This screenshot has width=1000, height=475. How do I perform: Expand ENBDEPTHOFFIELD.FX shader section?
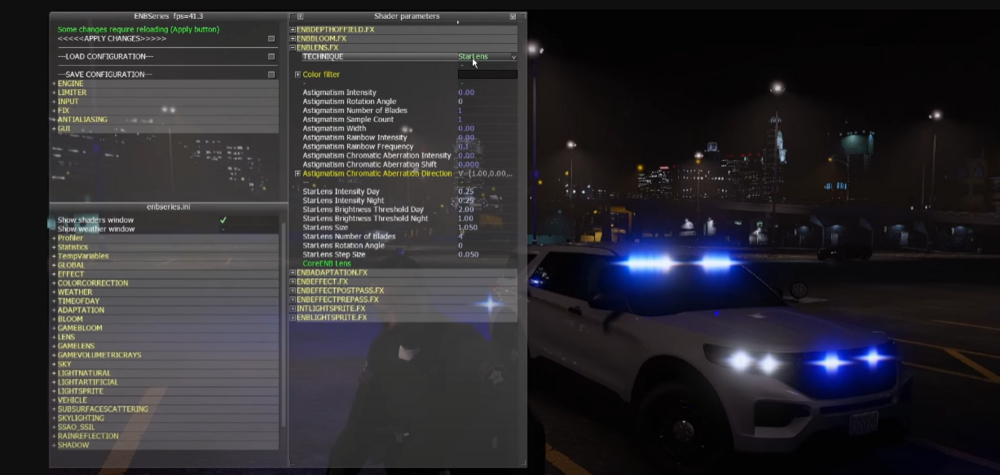point(293,30)
